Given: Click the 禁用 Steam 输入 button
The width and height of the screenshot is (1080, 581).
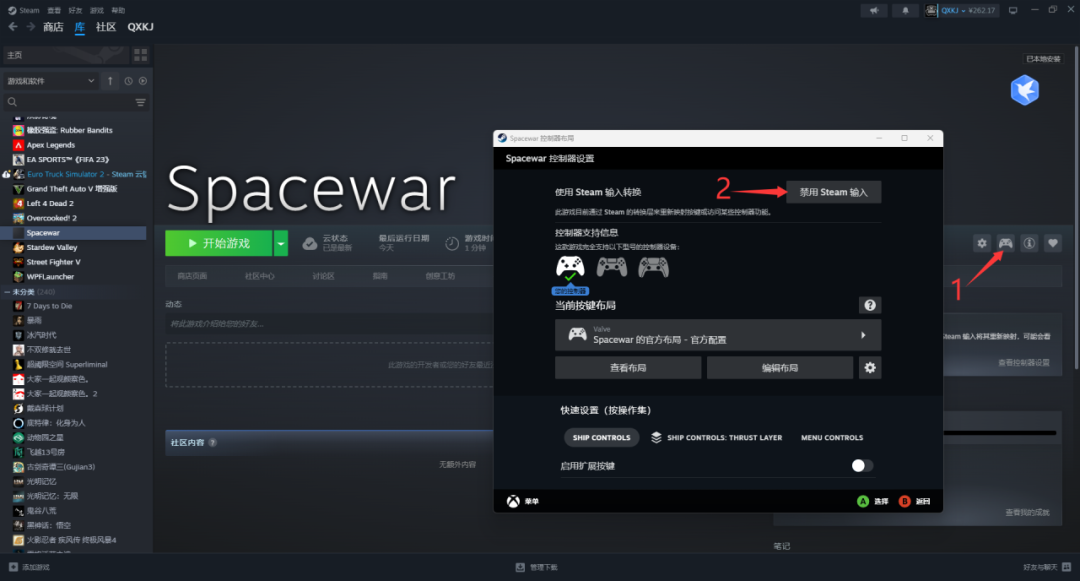Looking at the screenshot, I should (833, 192).
